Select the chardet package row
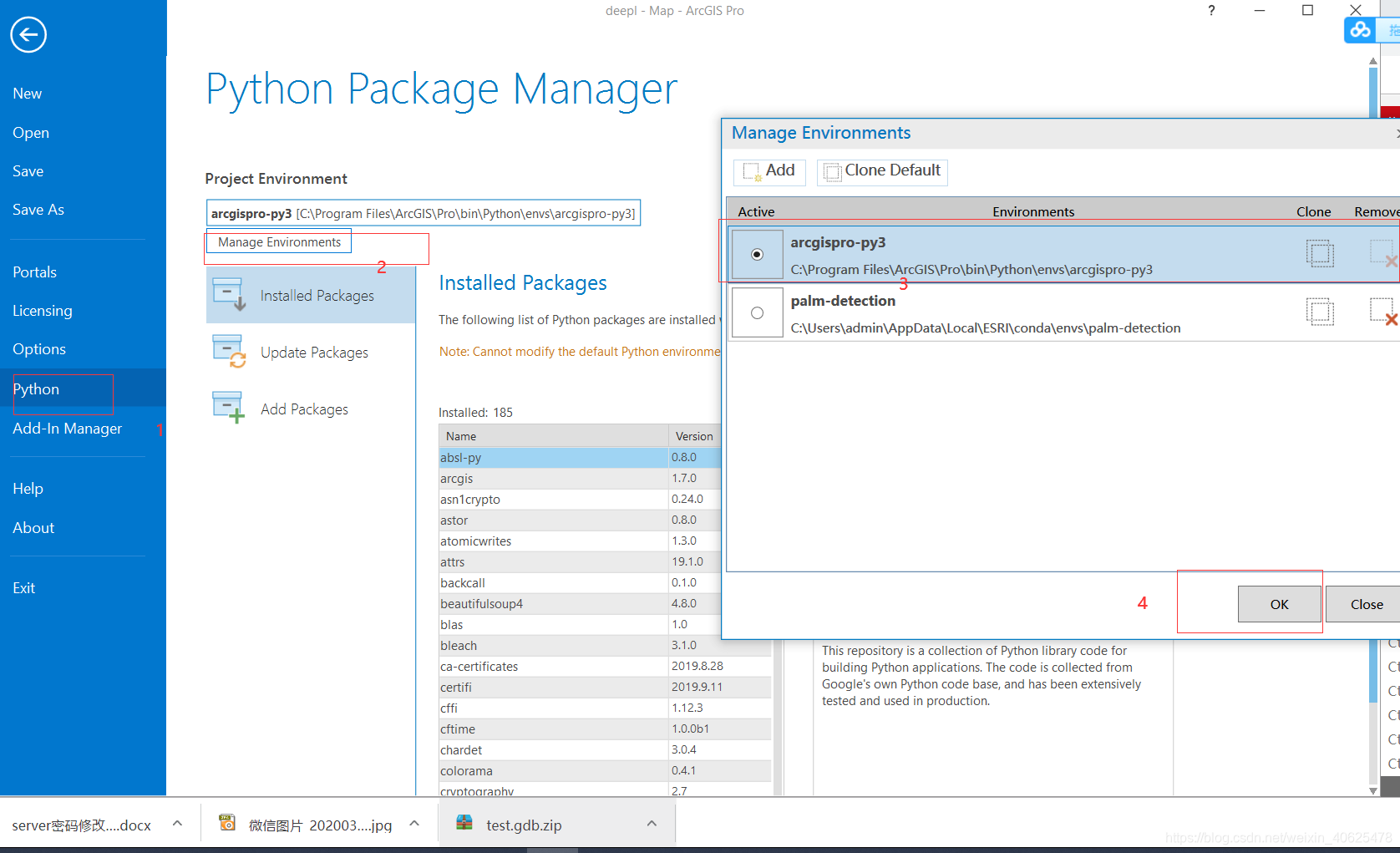 click(x=606, y=750)
